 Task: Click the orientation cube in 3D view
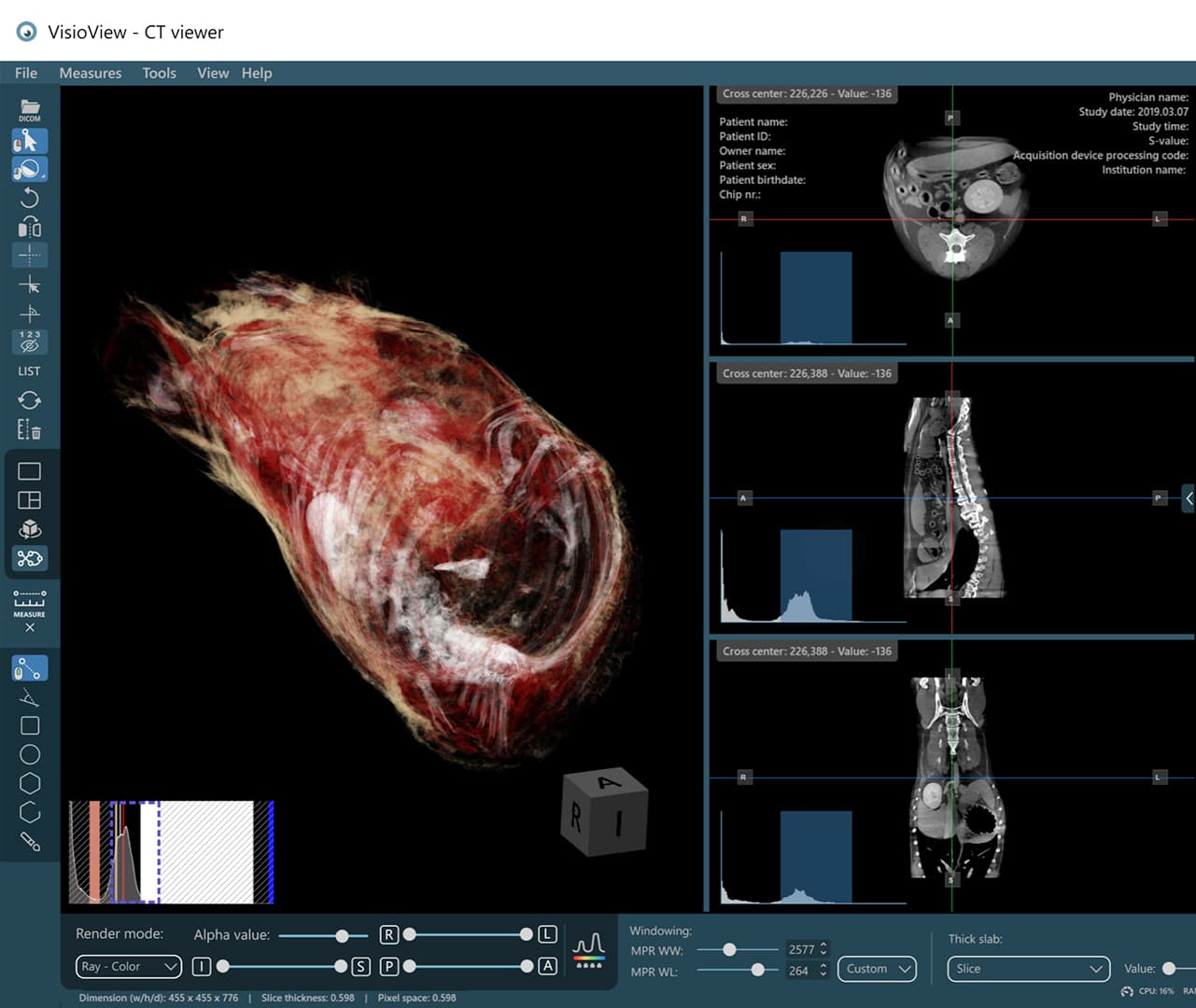(604, 812)
